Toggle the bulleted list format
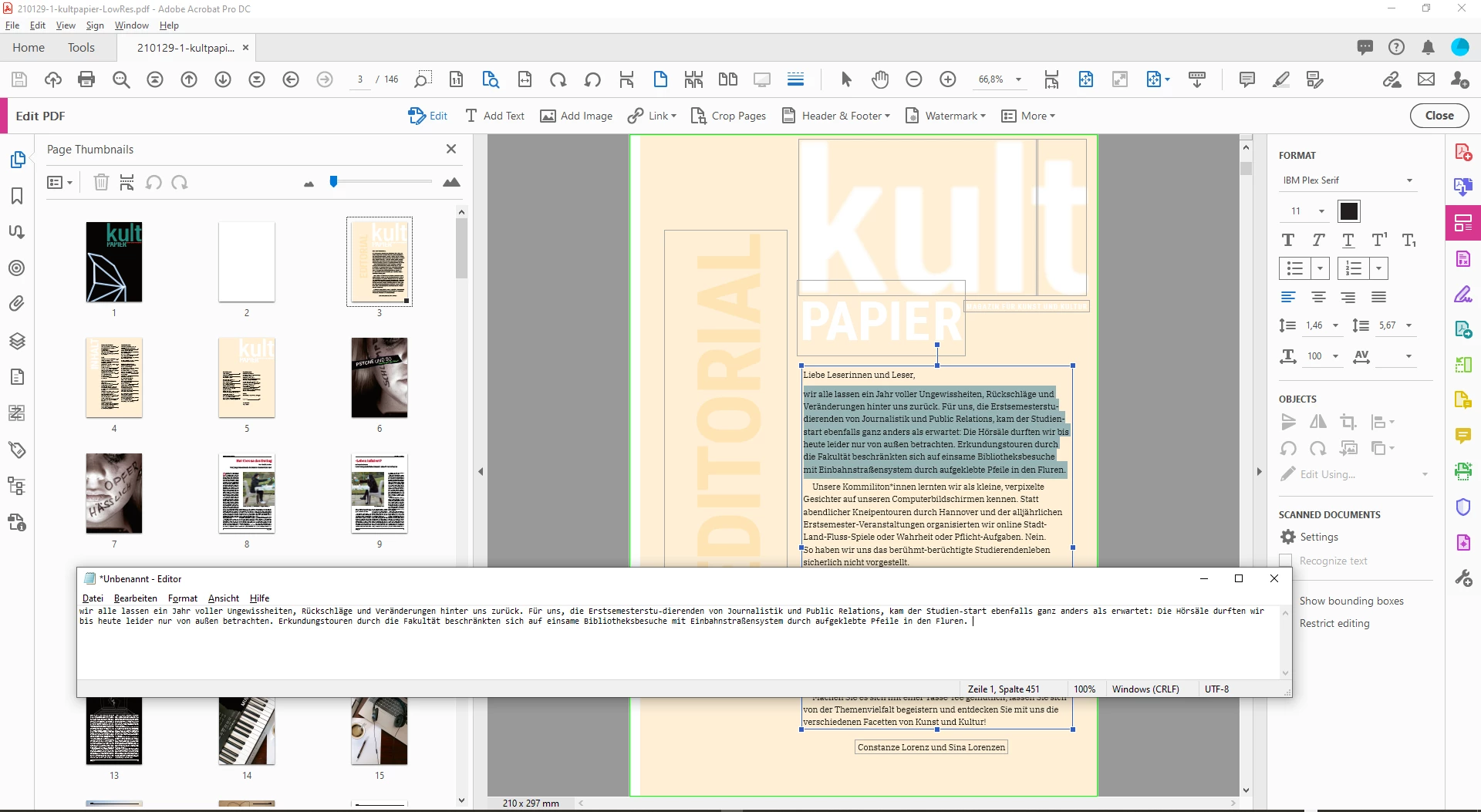 (x=1295, y=268)
